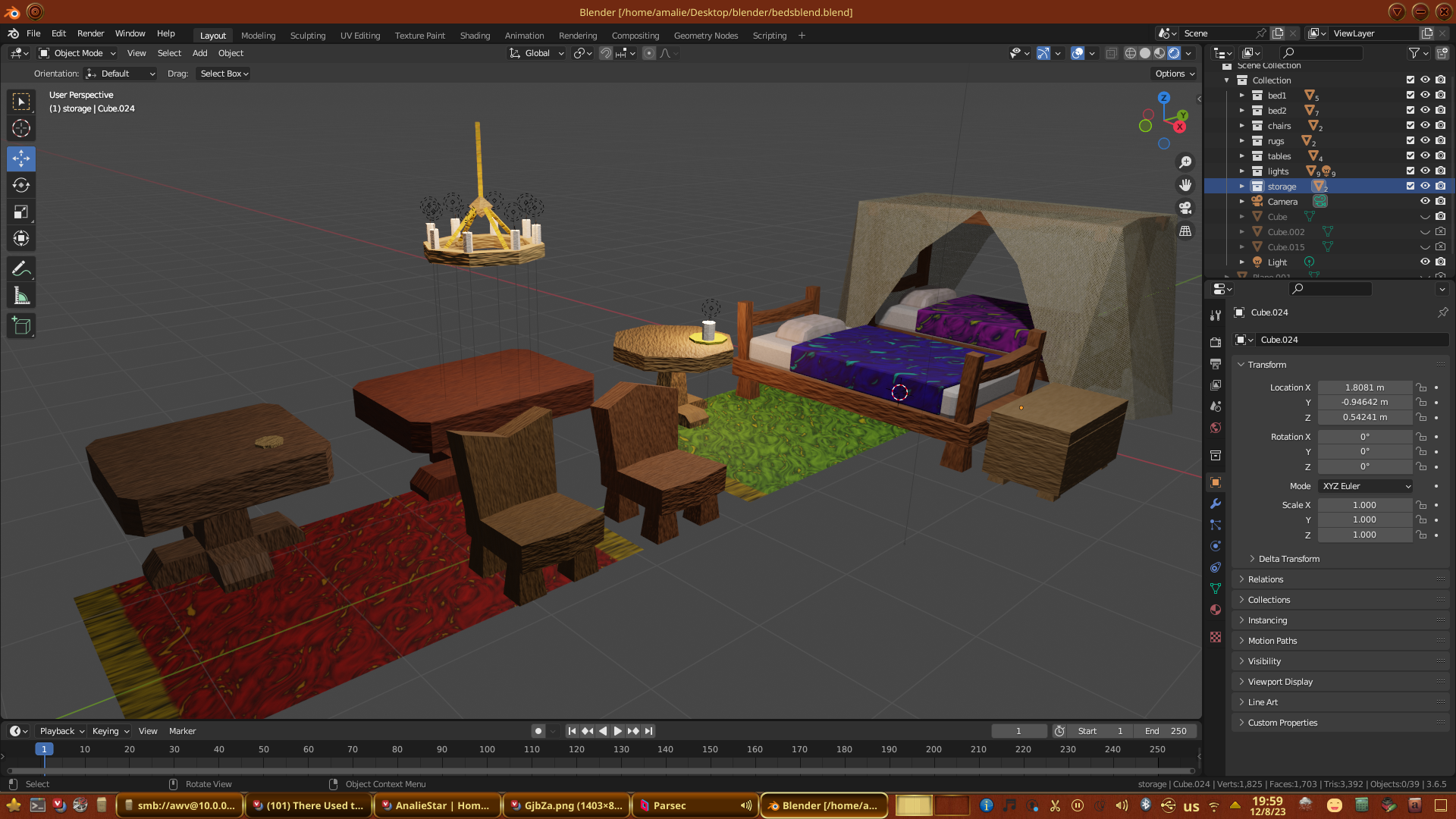Image resolution: width=1456 pixels, height=819 pixels.
Task: Pick the Add Cube tool
Action: (x=21, y=326)
